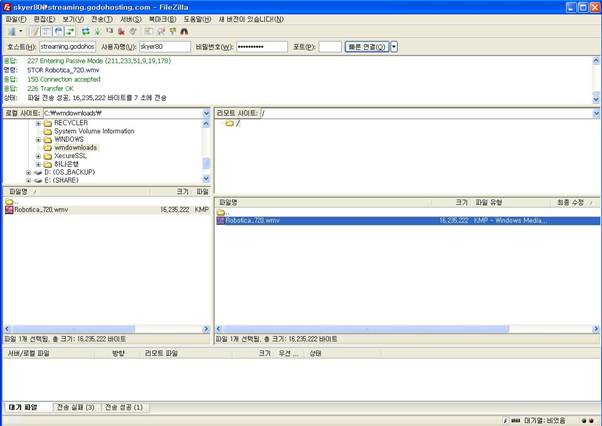602x426 pixels.
Task: Open the directory listing filters dialog
Action: point(149,31)
